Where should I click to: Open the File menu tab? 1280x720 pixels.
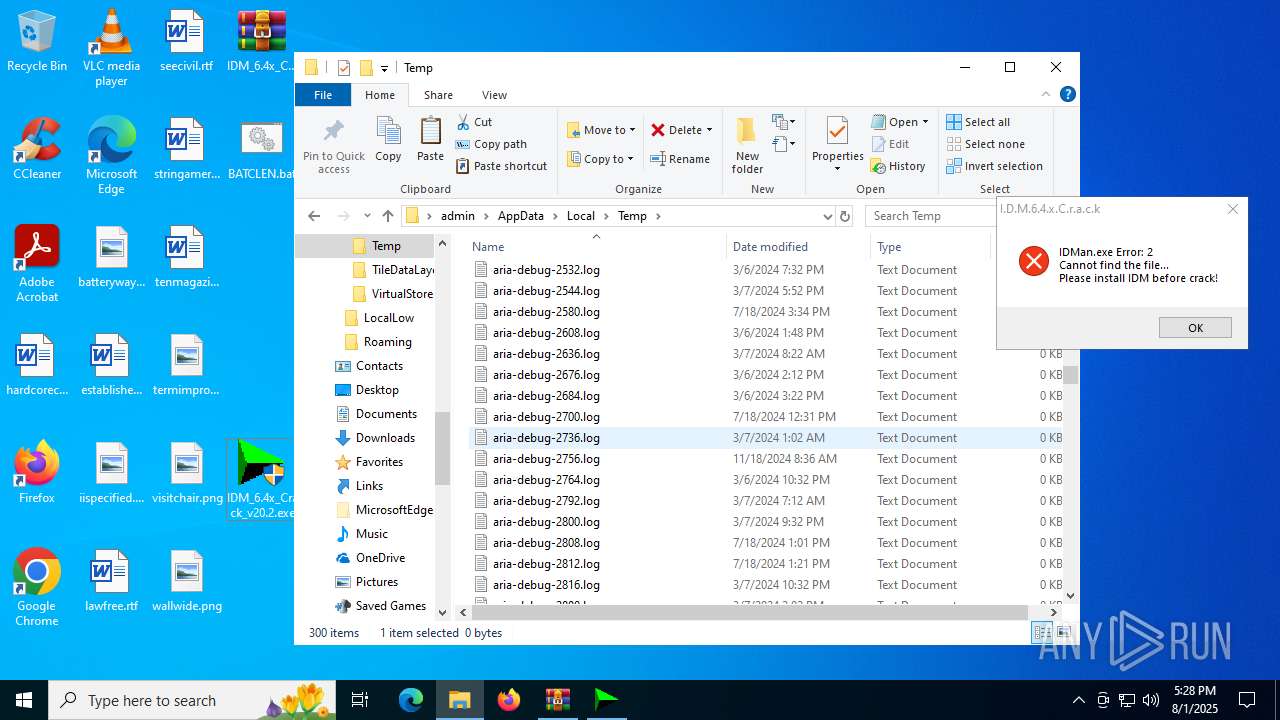323,95
